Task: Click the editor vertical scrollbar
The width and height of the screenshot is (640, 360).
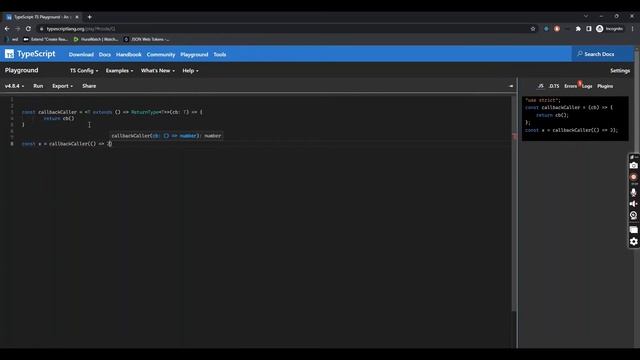Action: [x=514, y=204]
